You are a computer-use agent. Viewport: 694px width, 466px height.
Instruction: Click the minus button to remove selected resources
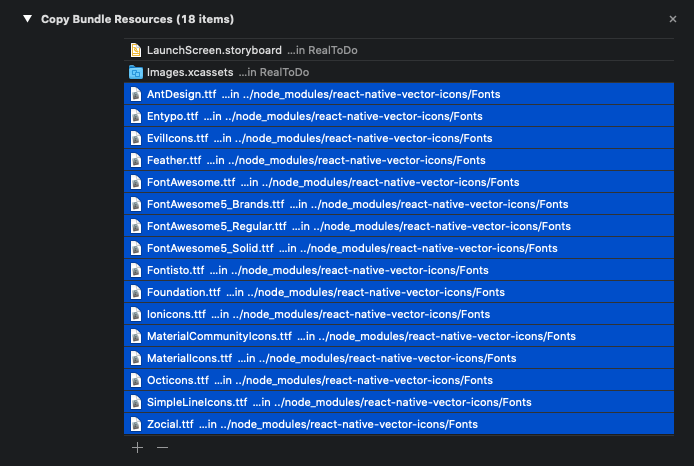coord(162,447)
